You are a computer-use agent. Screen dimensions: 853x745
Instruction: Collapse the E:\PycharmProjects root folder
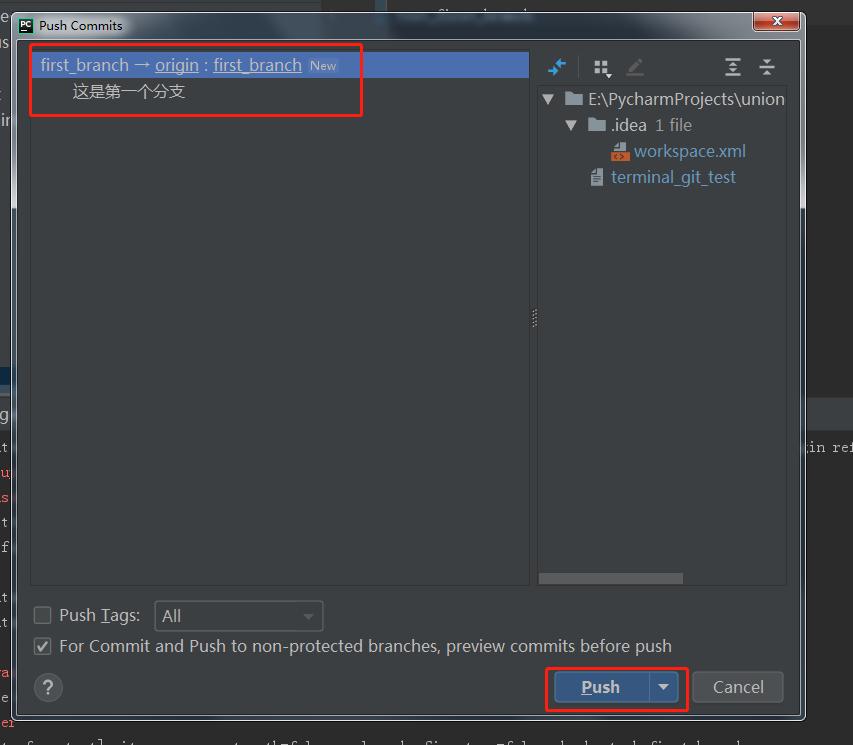[x=548, y=99]
